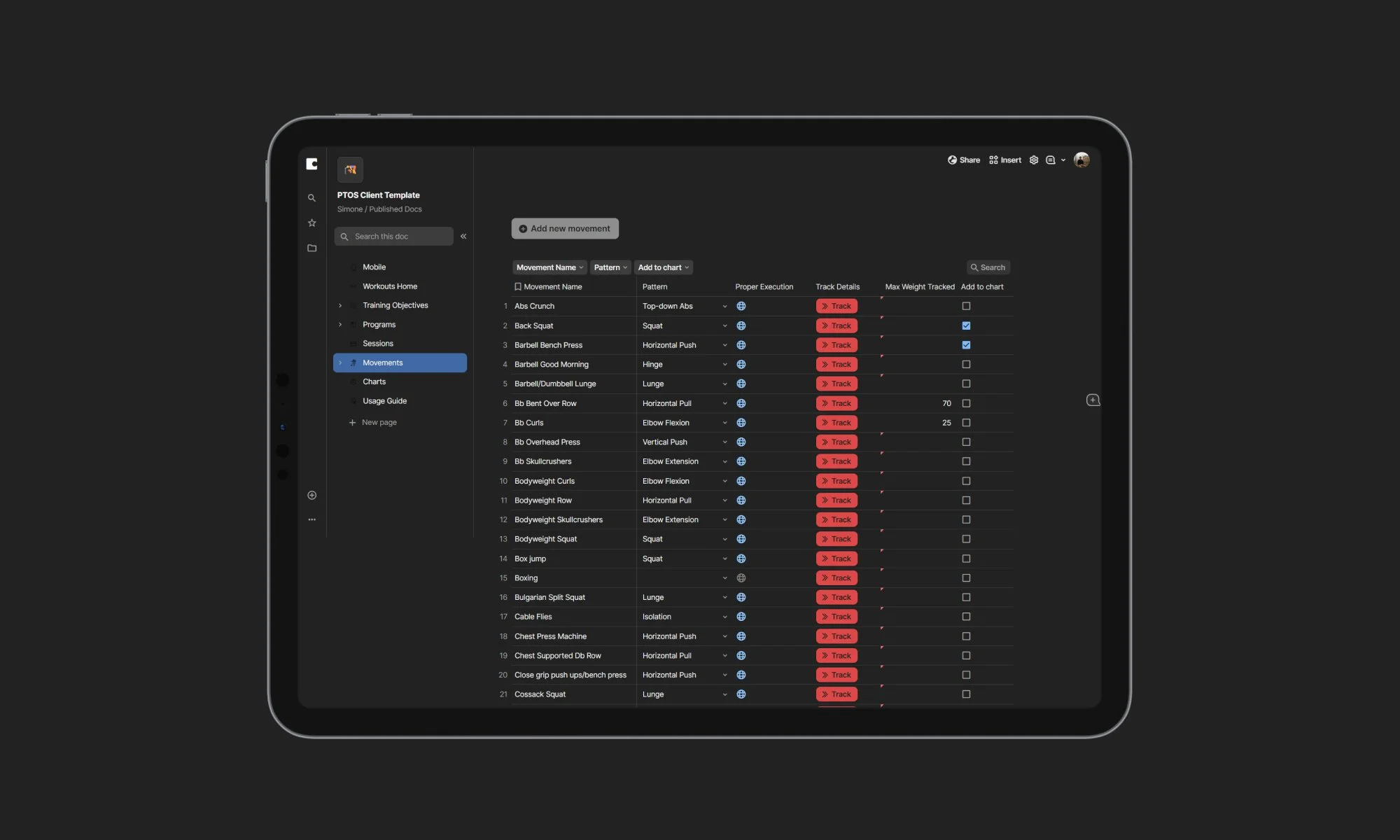This screenshot has height=840, width=1400.
Task: Expand the Training Objectives page tree
Action: (x=340, y=306)
